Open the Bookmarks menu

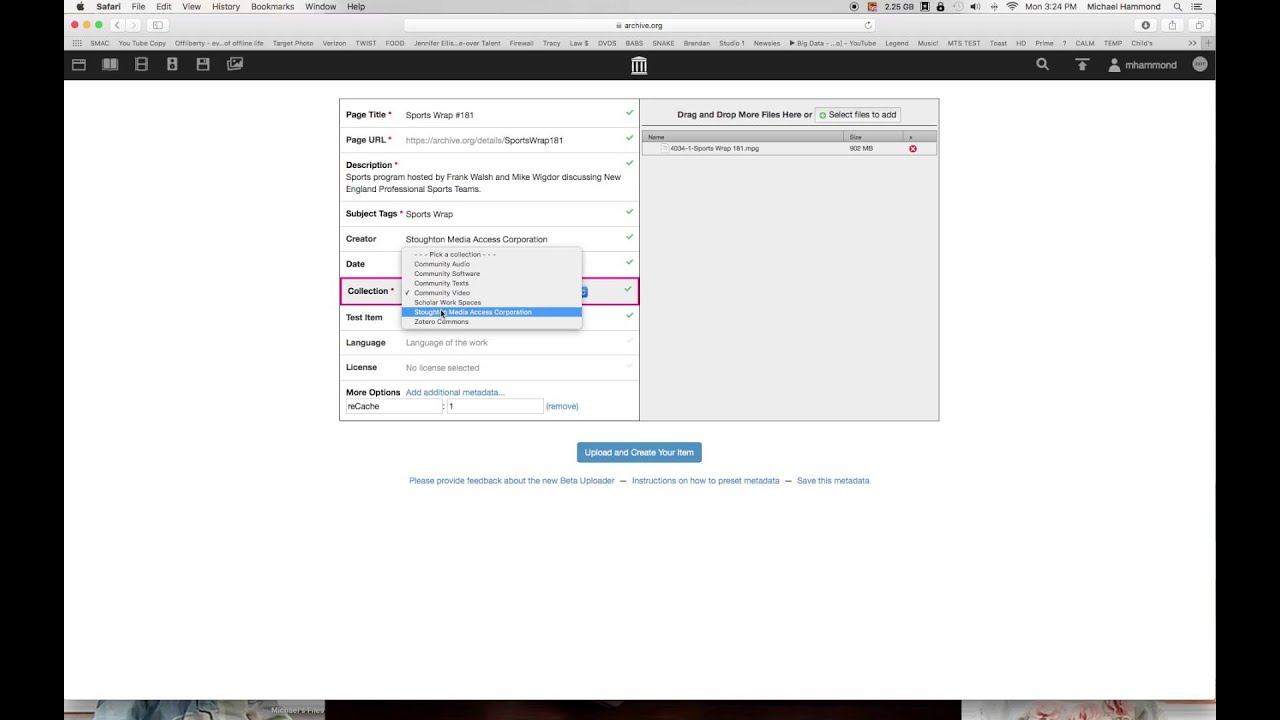[273, 7]
